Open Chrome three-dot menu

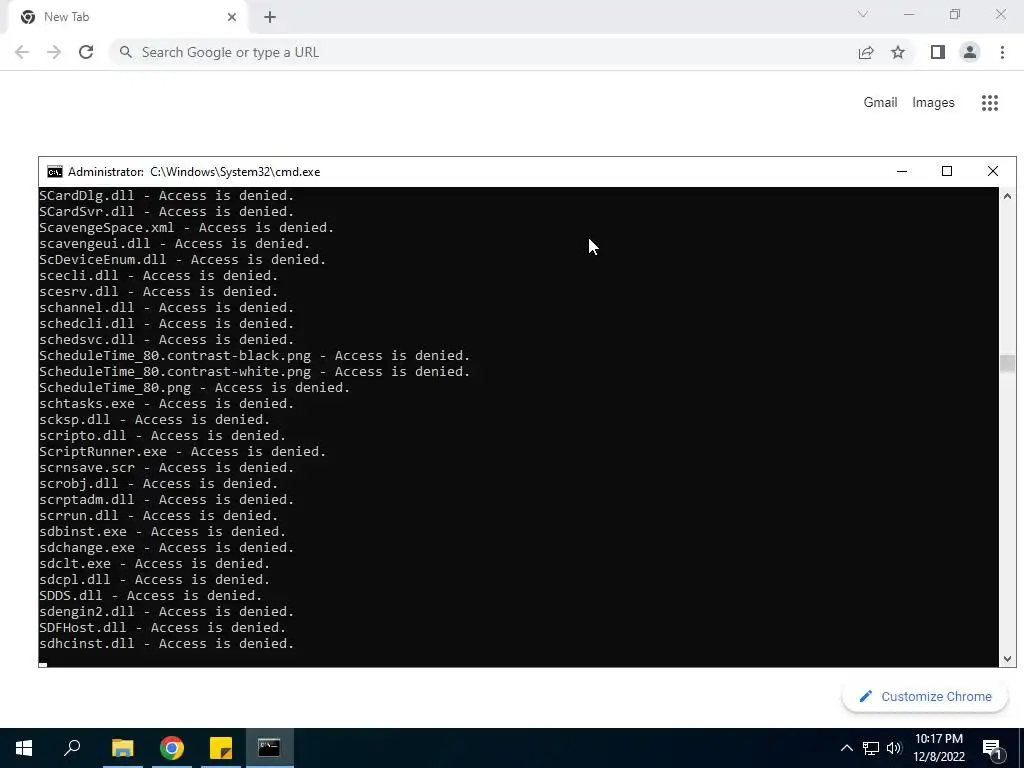coord(1002,52)
